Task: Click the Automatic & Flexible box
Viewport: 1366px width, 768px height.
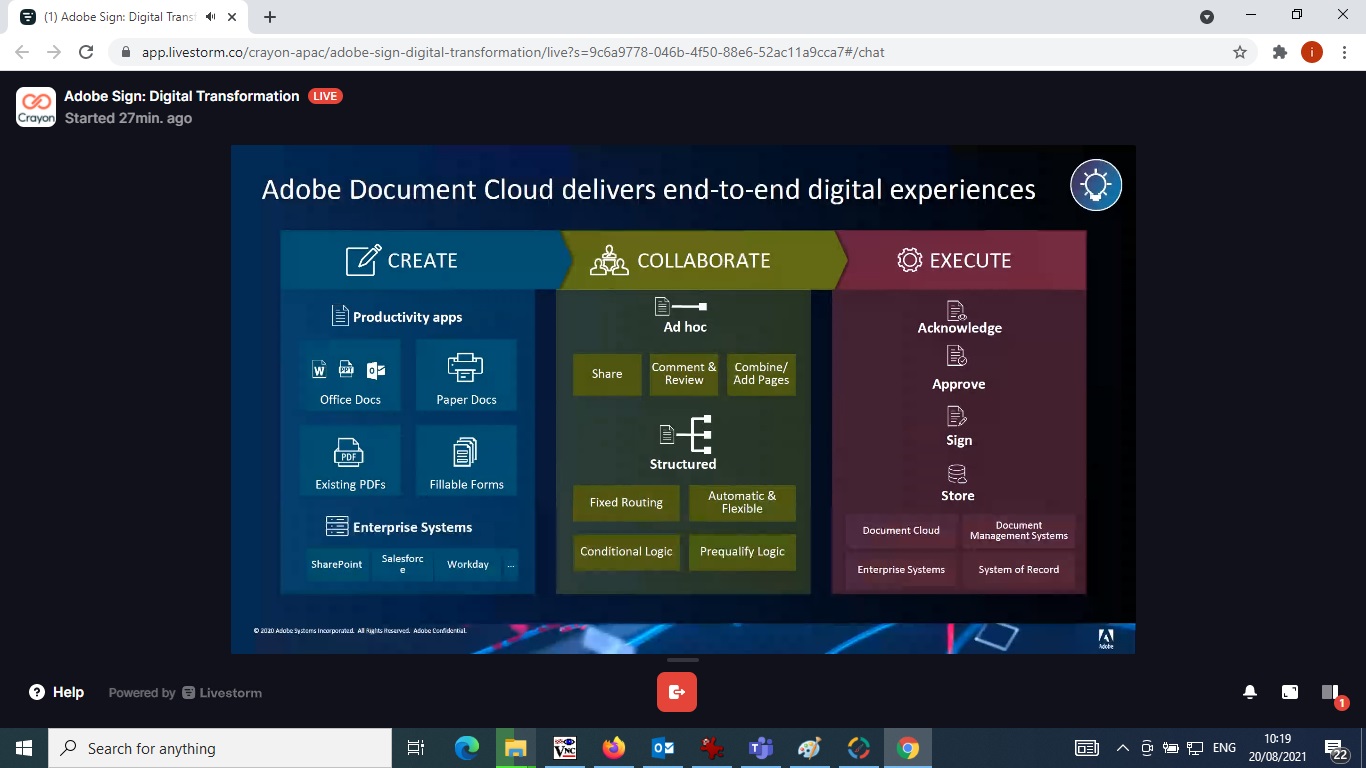Action: [742, 503]
